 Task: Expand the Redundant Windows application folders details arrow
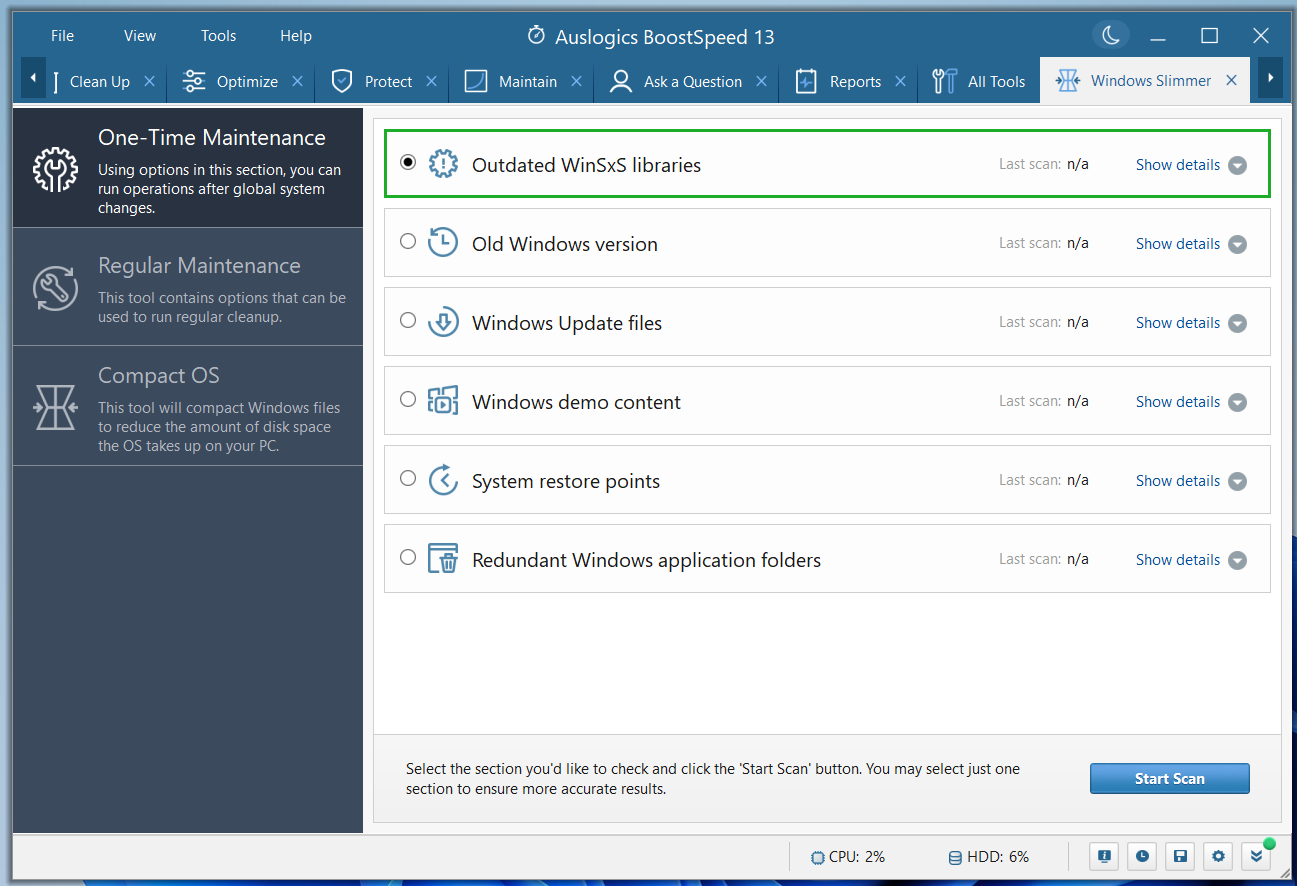(1237, 560)
